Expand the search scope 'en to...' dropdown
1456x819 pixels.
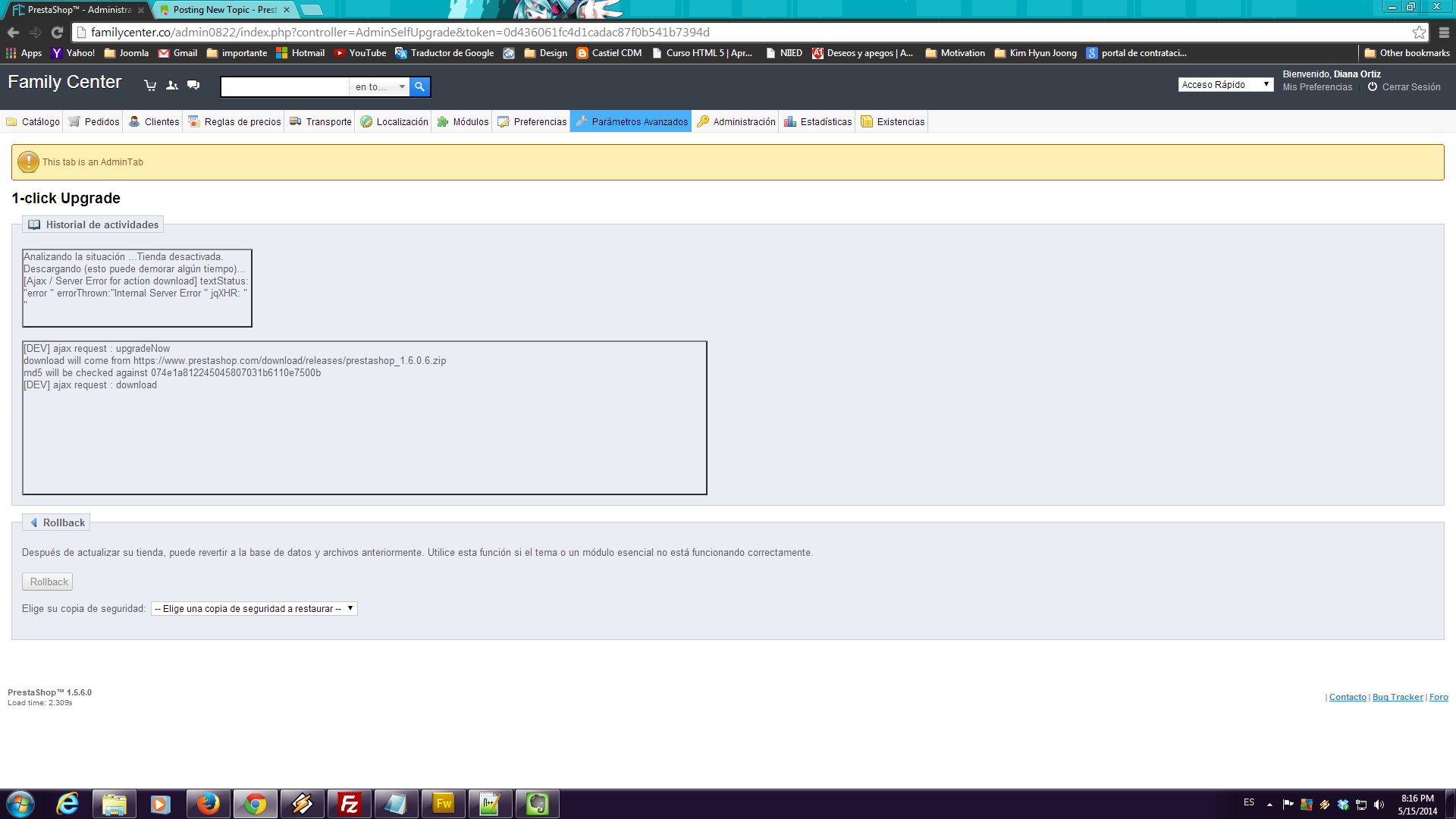click(x=380, y=87)
